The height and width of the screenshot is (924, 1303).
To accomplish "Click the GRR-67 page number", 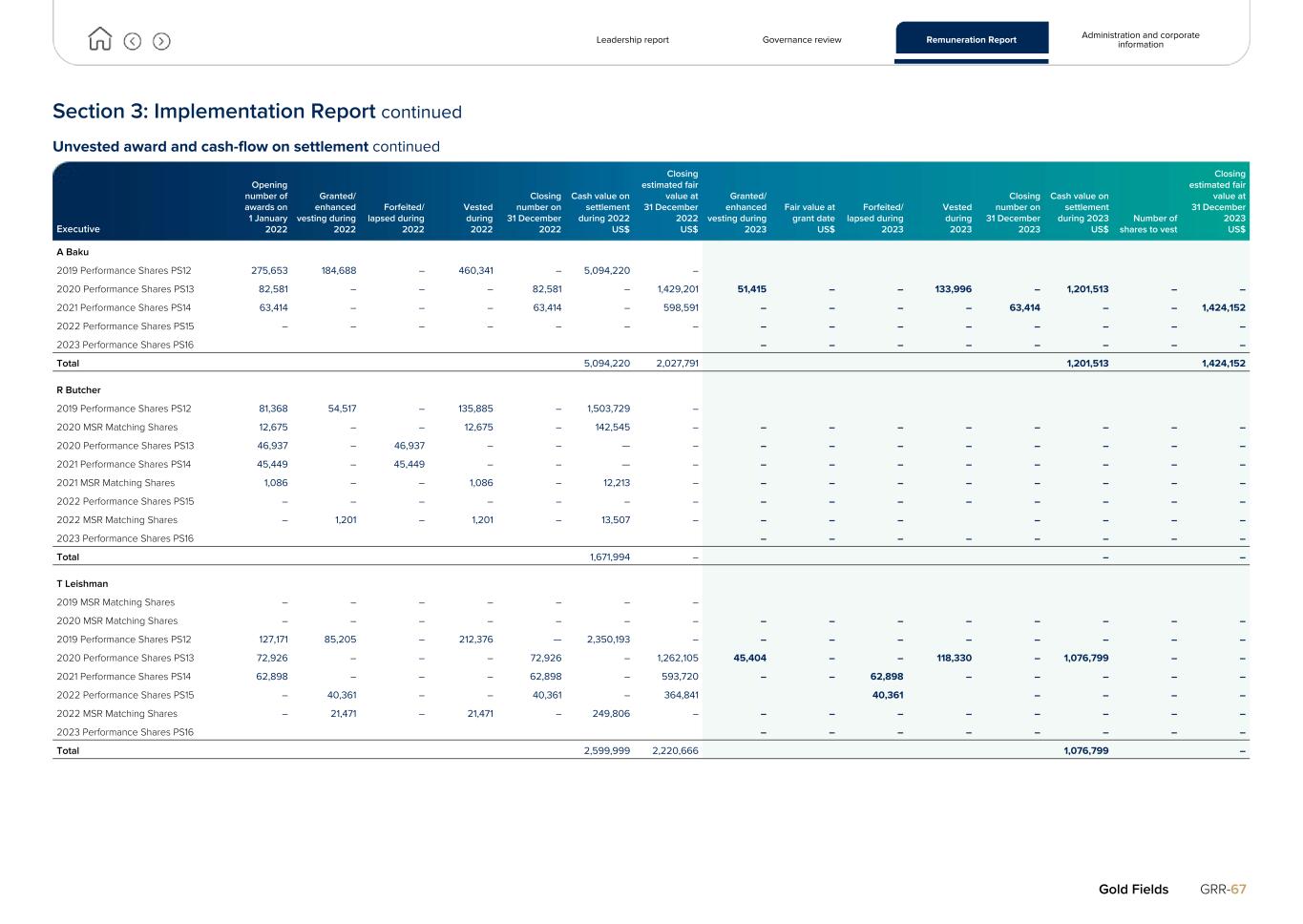I will [x=1223, y=890].
